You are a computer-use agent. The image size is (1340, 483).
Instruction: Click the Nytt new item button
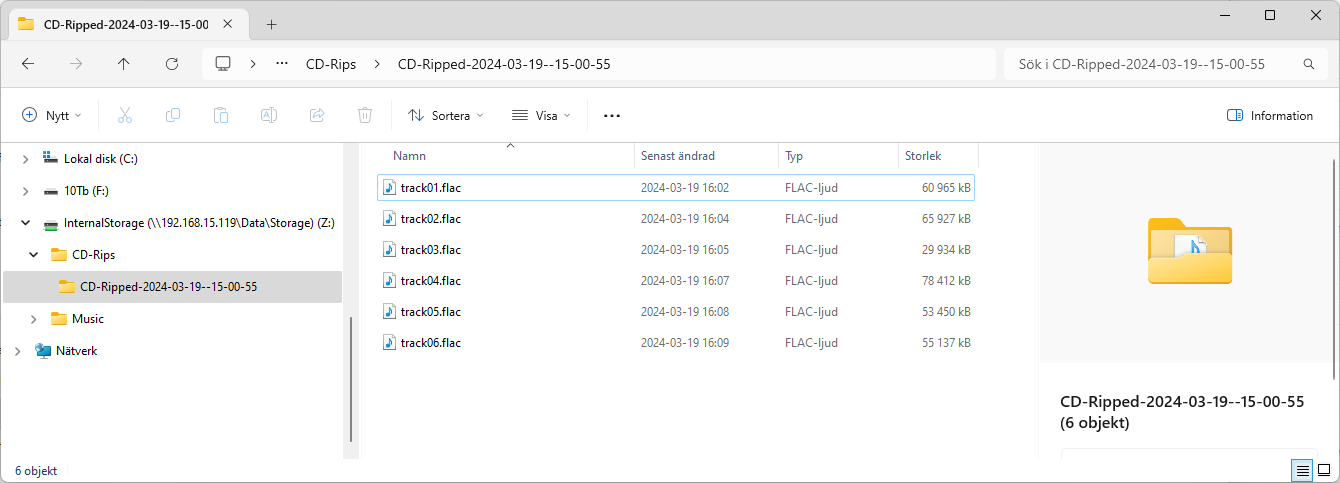[x=52, y=115]
